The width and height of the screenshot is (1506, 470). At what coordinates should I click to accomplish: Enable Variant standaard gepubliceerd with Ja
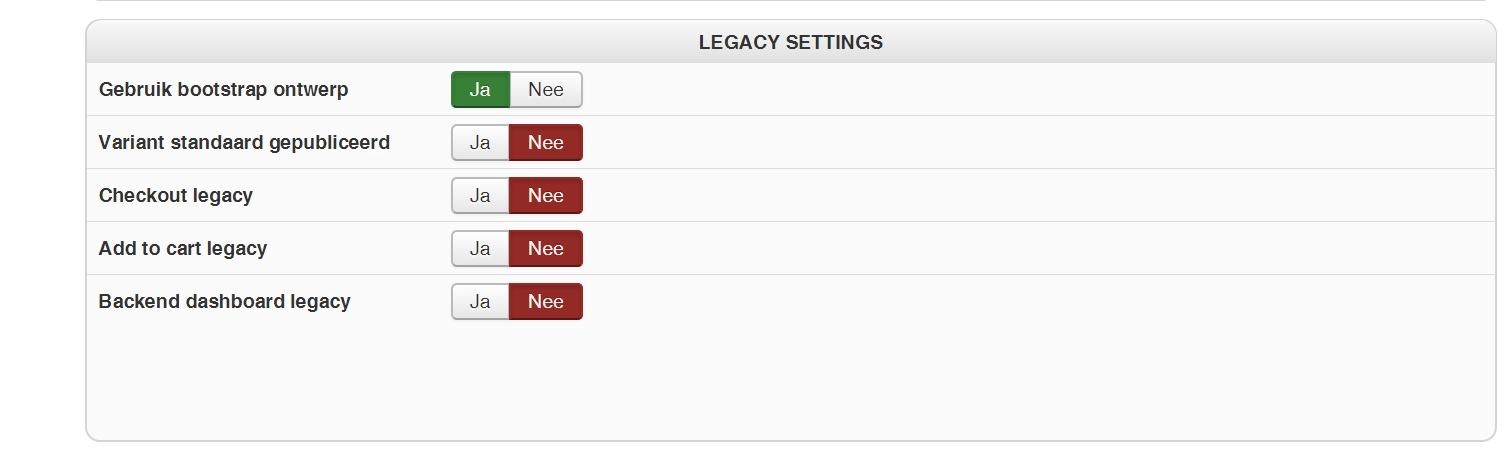(480, 142)
